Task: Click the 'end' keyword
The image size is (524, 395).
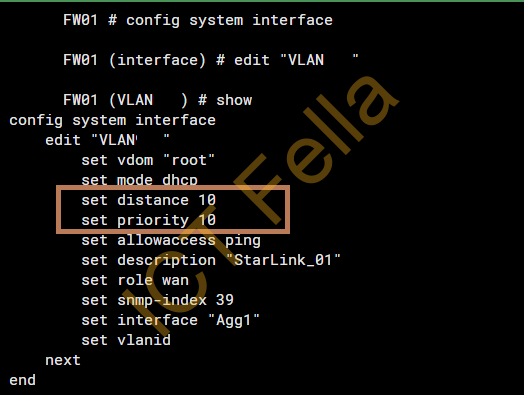Action: [22, 380]
